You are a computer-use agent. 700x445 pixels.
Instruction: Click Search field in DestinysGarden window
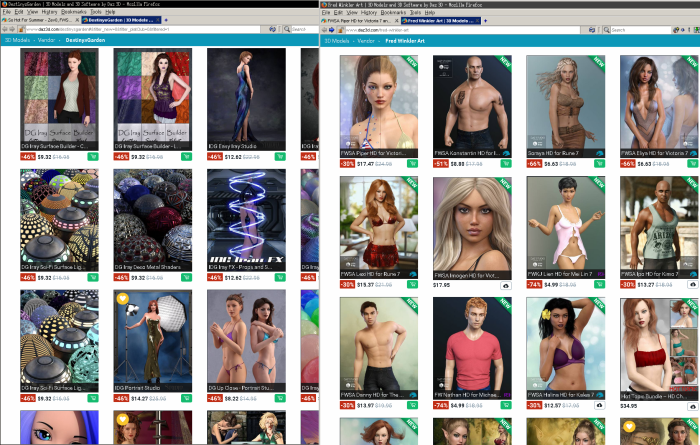click(x=304, y=29)
